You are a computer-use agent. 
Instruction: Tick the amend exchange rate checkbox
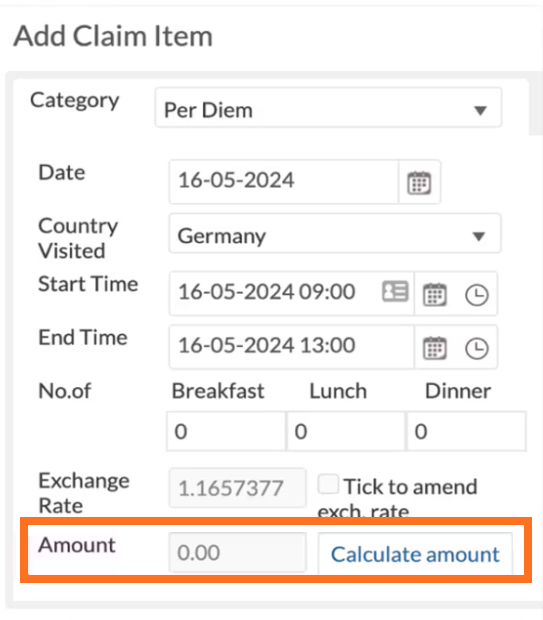click(x=328, y=484)
